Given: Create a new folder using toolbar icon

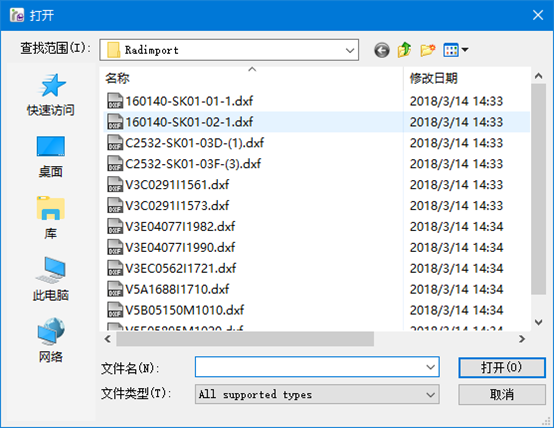Looking at the screenshot, I should pyautogui.click(x=428, y=50).
